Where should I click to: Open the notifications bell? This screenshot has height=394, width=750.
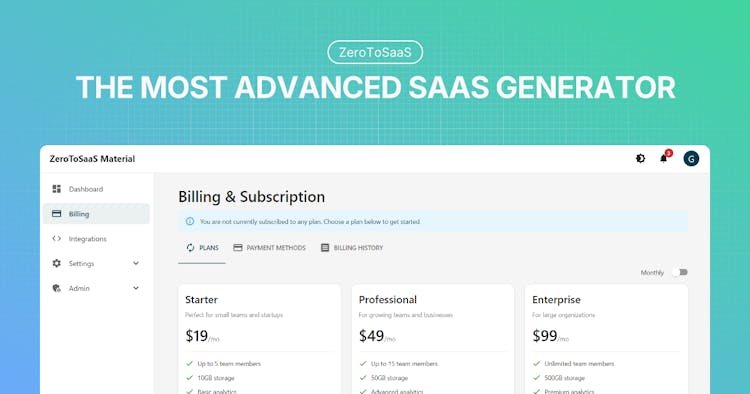[663, 158]
